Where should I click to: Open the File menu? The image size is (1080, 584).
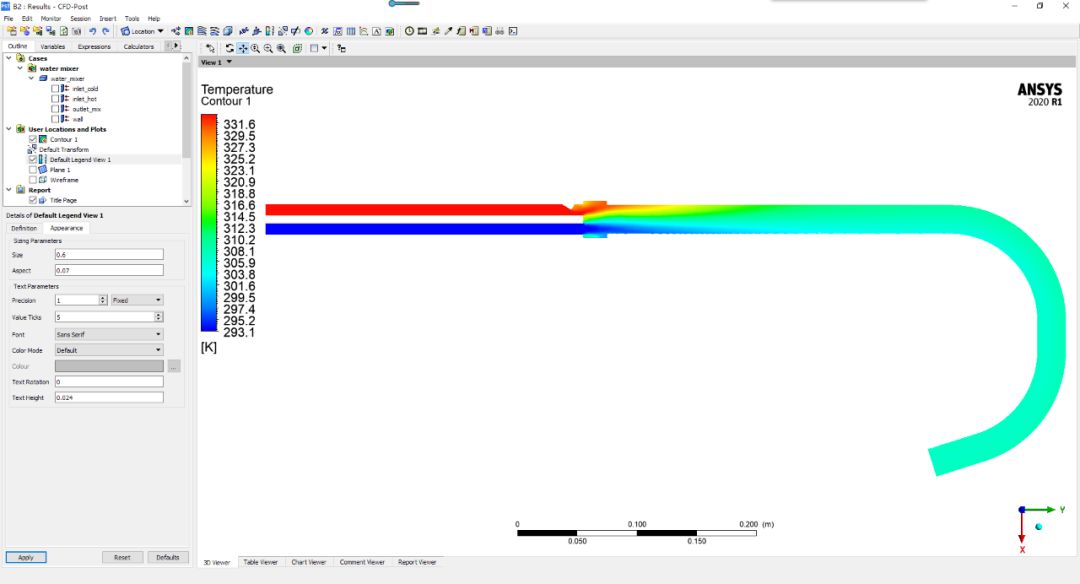point(8,19)
